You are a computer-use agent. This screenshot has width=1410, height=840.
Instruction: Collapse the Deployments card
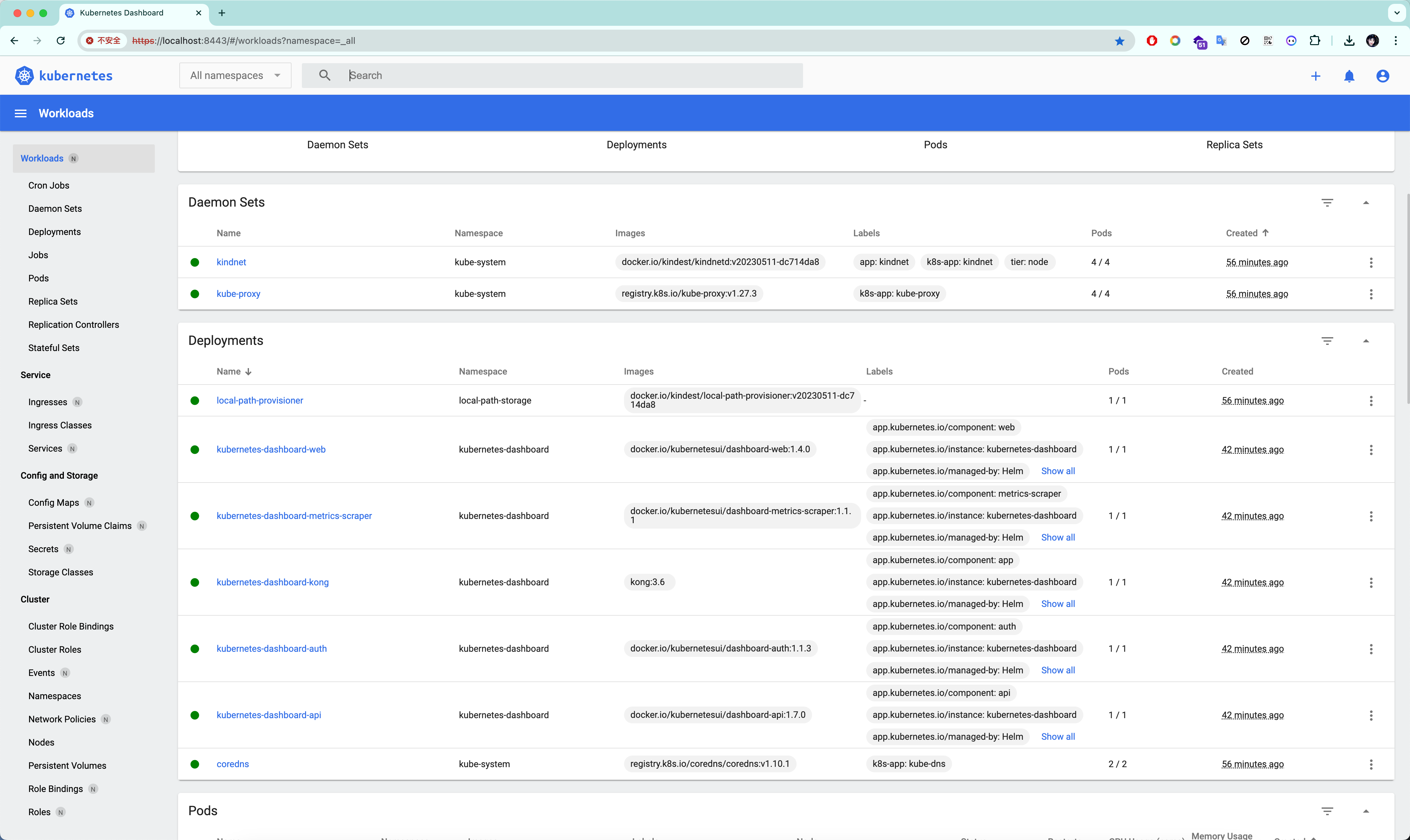coord(1366,341)
